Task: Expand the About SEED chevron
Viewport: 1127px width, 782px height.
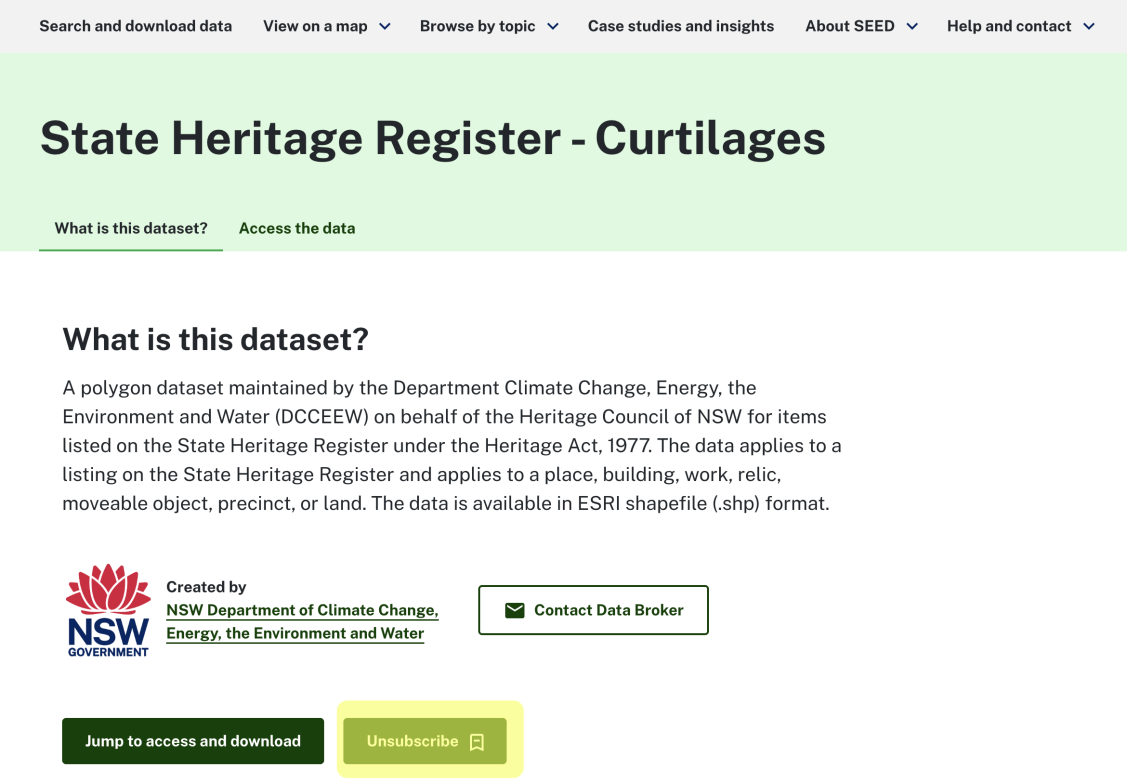Action: (x=912, y=27)
